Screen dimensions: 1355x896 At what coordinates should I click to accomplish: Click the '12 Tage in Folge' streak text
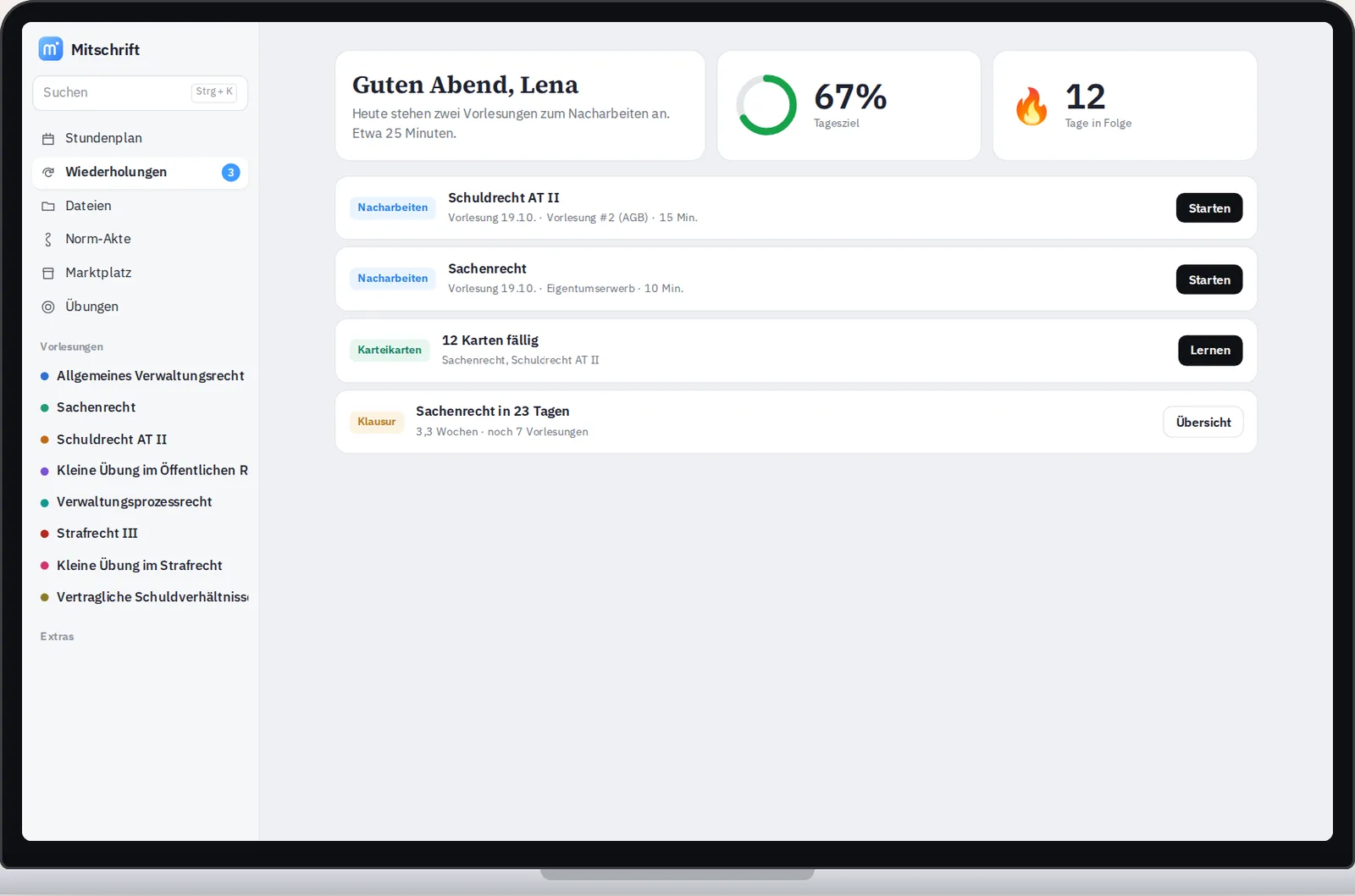(x=1098, y=105)
